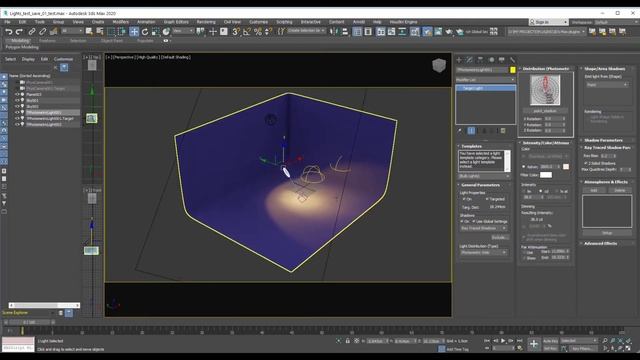Expand the Advanced Effects rollout
Screen dimensions: 640x360
[x=600, y=243]
